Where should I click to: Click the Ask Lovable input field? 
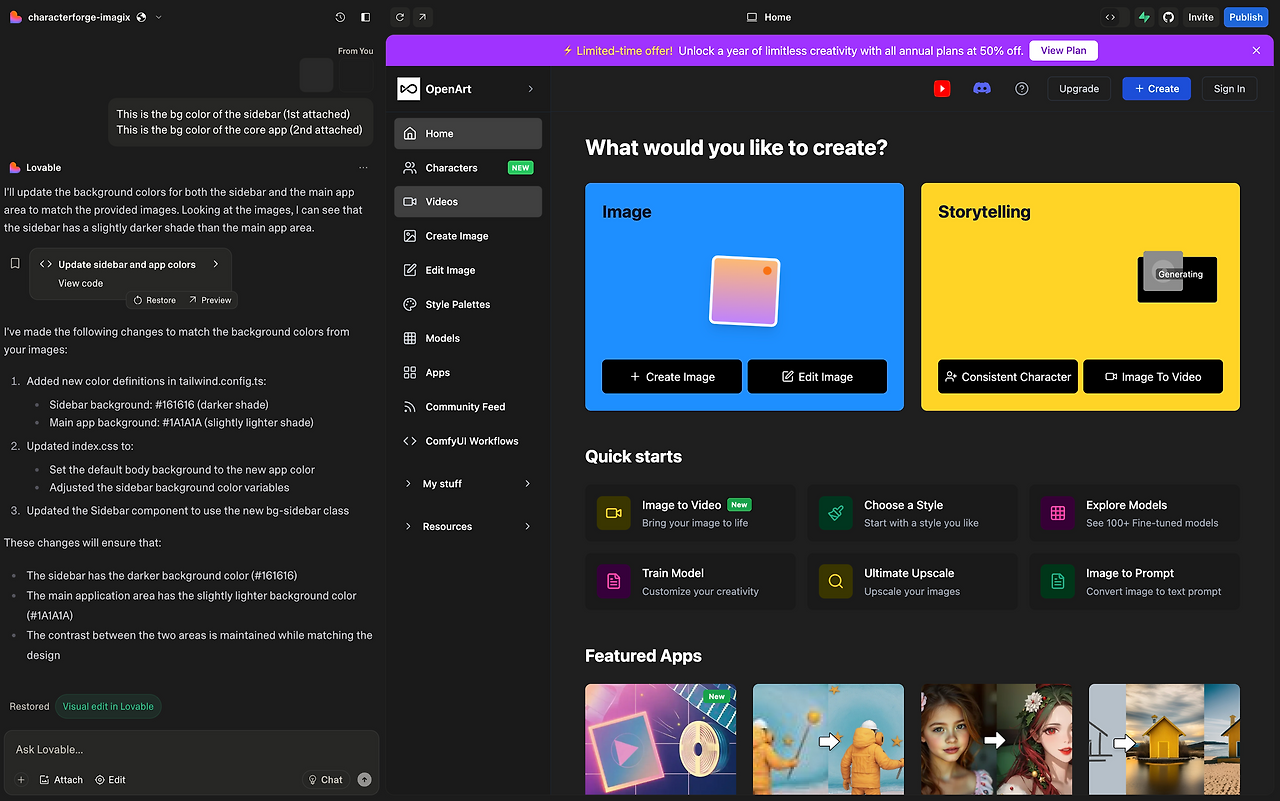tap(192, 749)
